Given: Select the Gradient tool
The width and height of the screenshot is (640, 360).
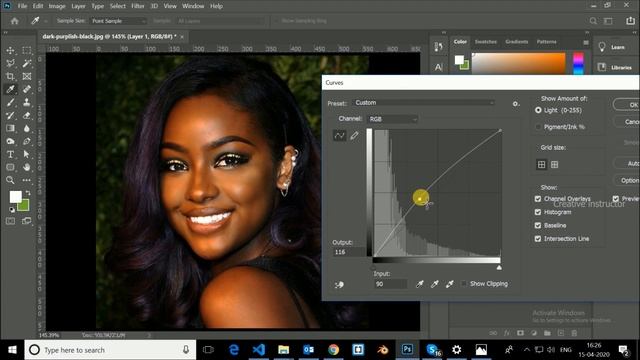Looking at the screenshot, I should [10, 129].
